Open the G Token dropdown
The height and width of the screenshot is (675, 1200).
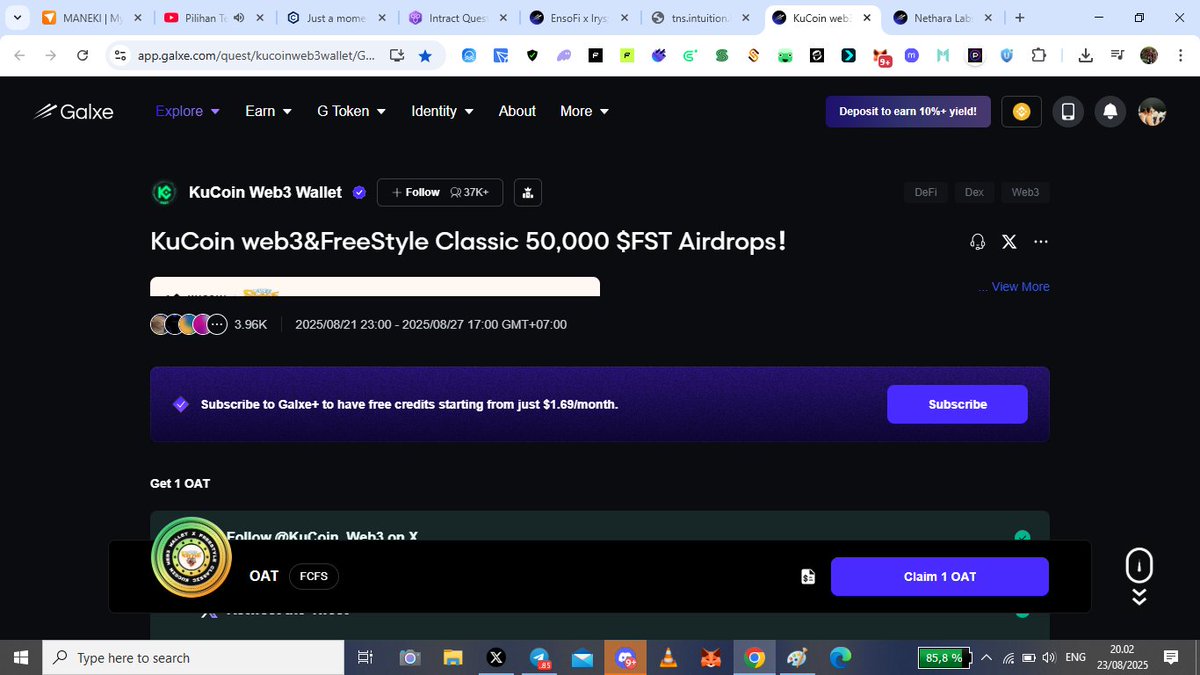point(351,111)
